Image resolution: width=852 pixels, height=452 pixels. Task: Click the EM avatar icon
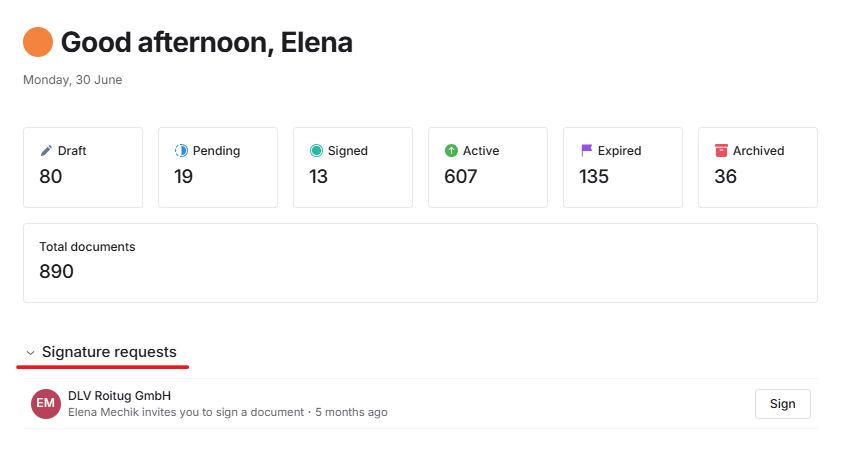[46, 404]
